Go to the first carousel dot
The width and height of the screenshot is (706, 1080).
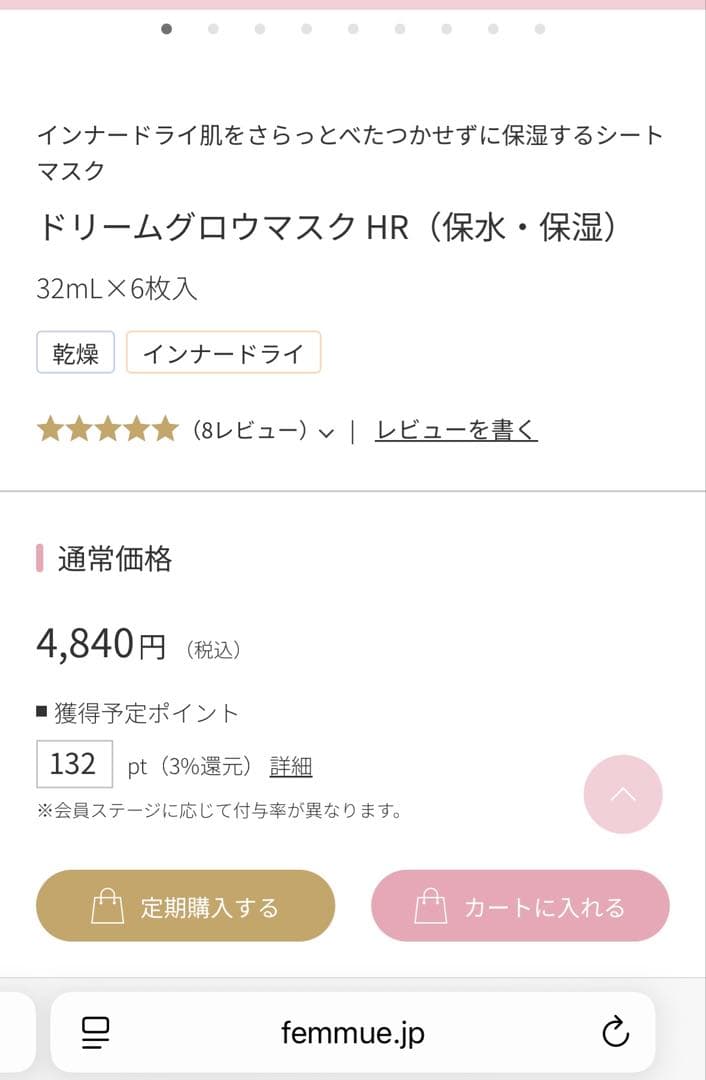click(166, 29)
